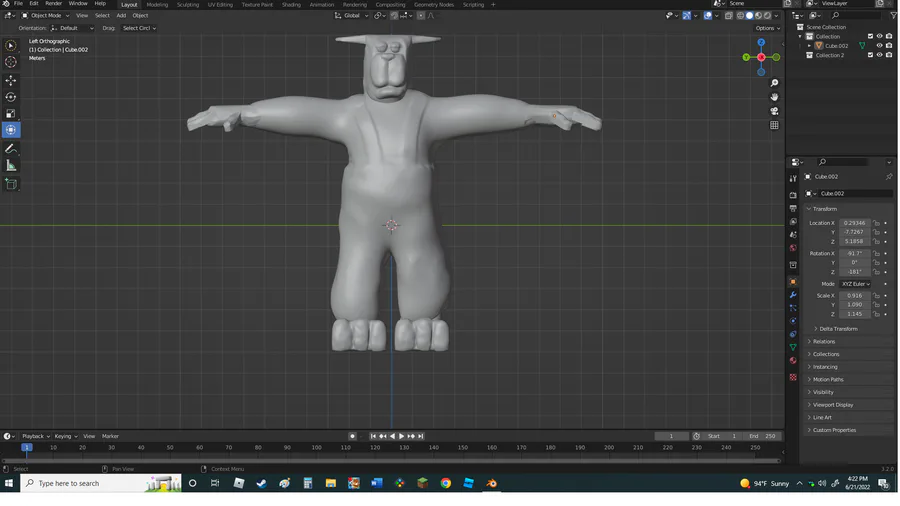
Task: Activate the Rotate tool
Action: point(11,97)
